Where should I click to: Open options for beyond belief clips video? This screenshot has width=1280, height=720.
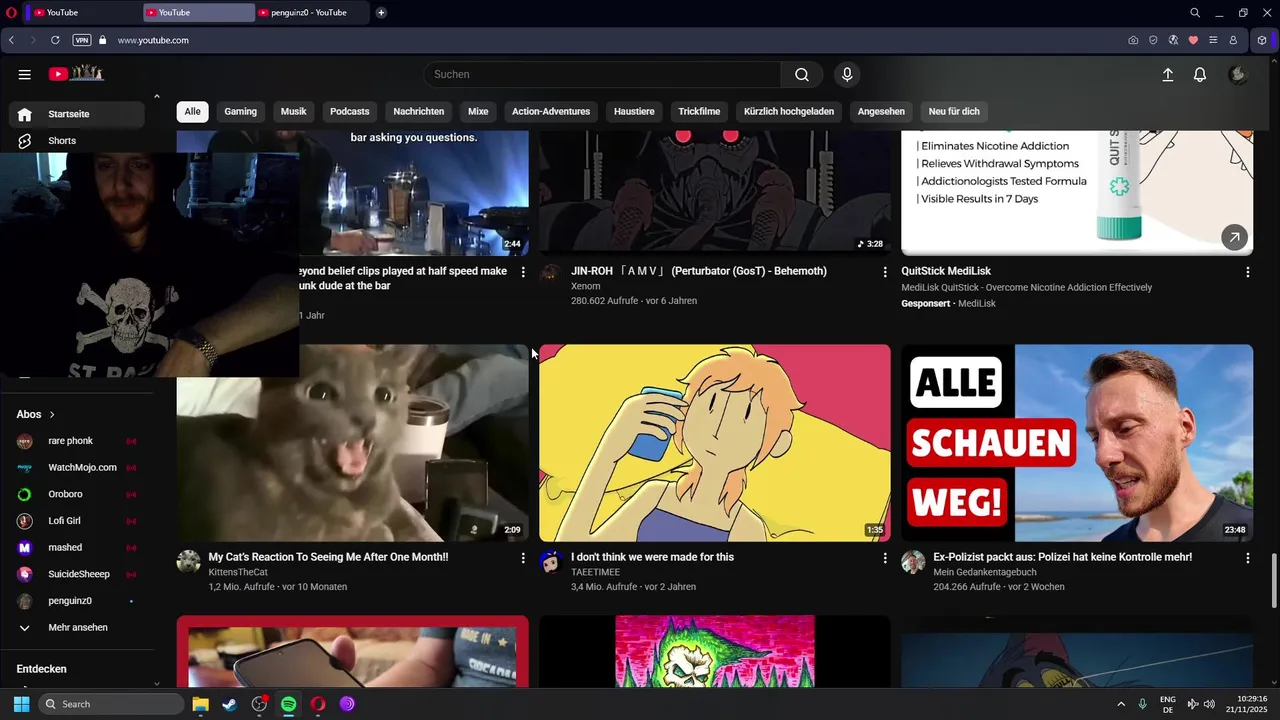[523, 272]
